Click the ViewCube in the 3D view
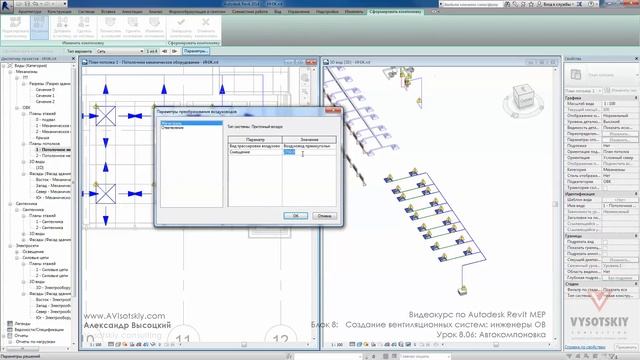Image resolution: width=640 pixels, height=360 pixels. click(x=524, y=97)
